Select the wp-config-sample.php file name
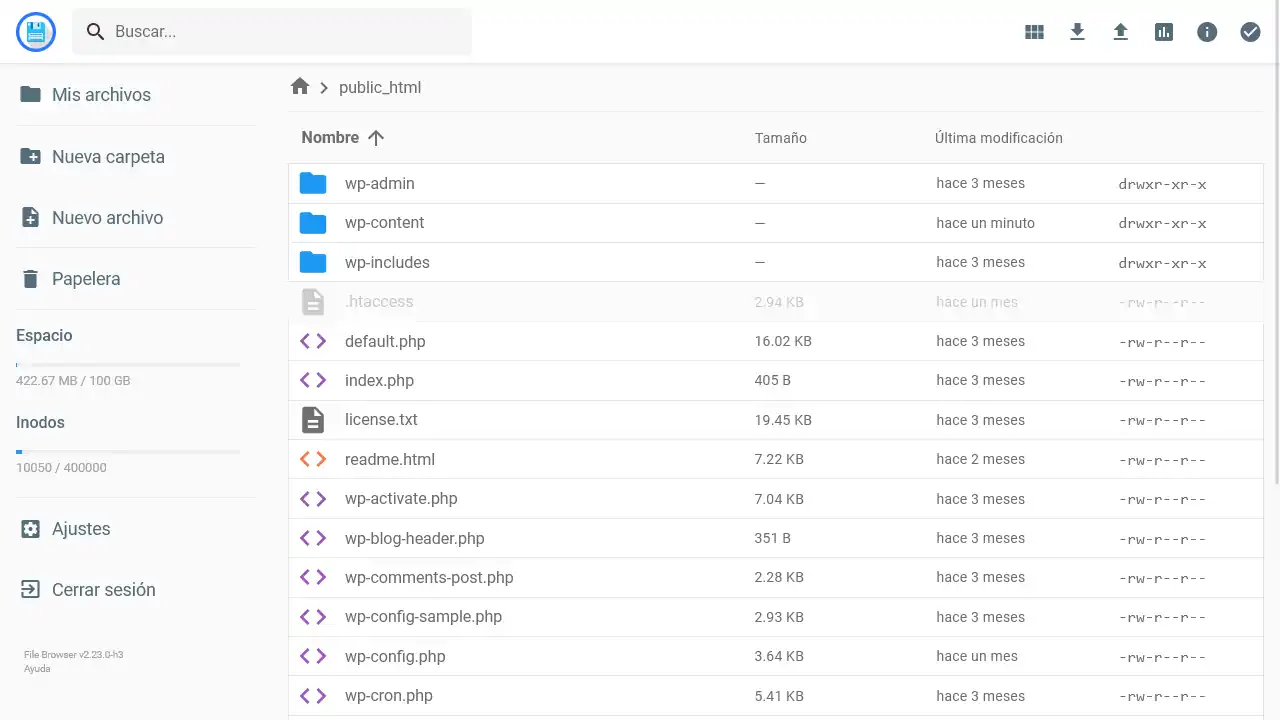This screenshot has width=1280, height=720. tap(424, 617)
